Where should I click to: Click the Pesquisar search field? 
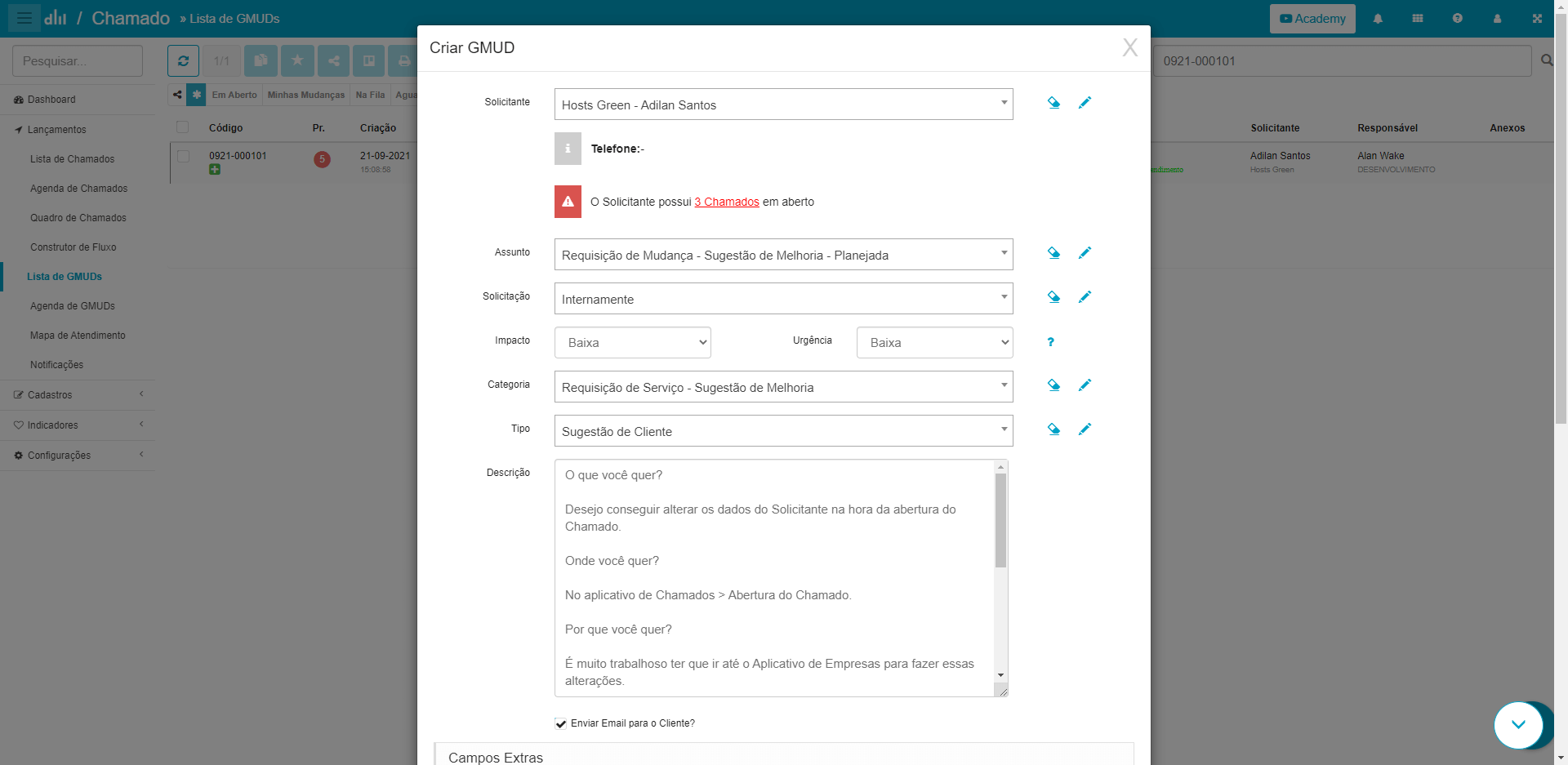78,61
